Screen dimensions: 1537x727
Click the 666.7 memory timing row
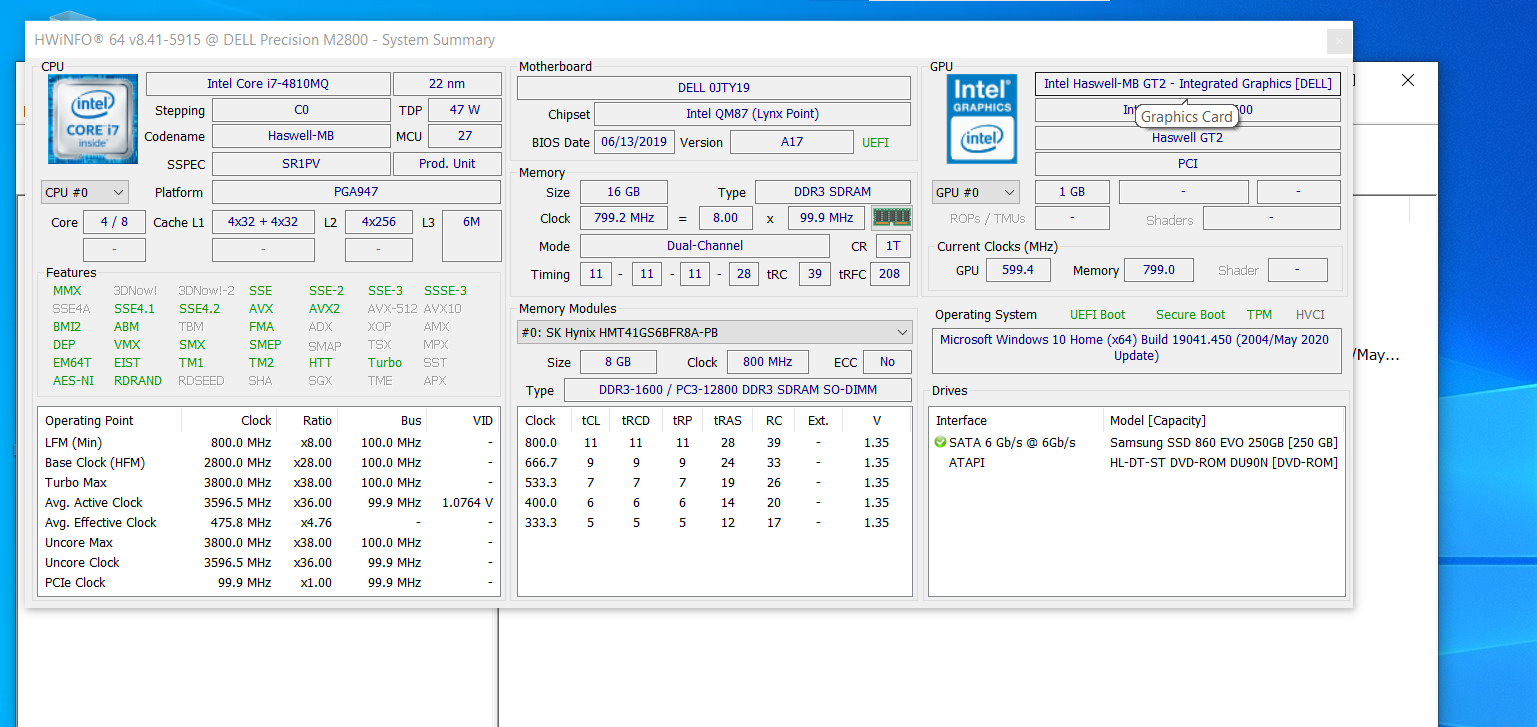tap(714, 462)
